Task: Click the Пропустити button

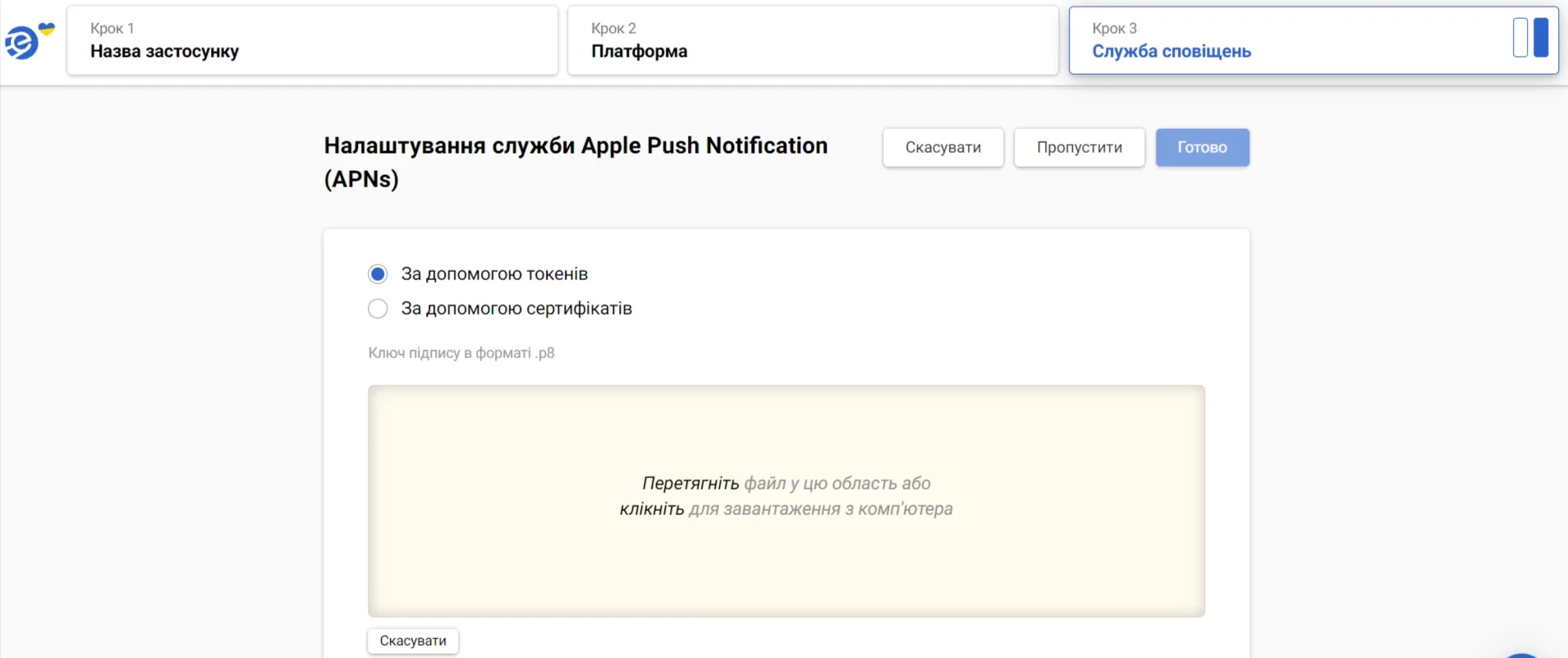Action: (x=1080, y=148)
